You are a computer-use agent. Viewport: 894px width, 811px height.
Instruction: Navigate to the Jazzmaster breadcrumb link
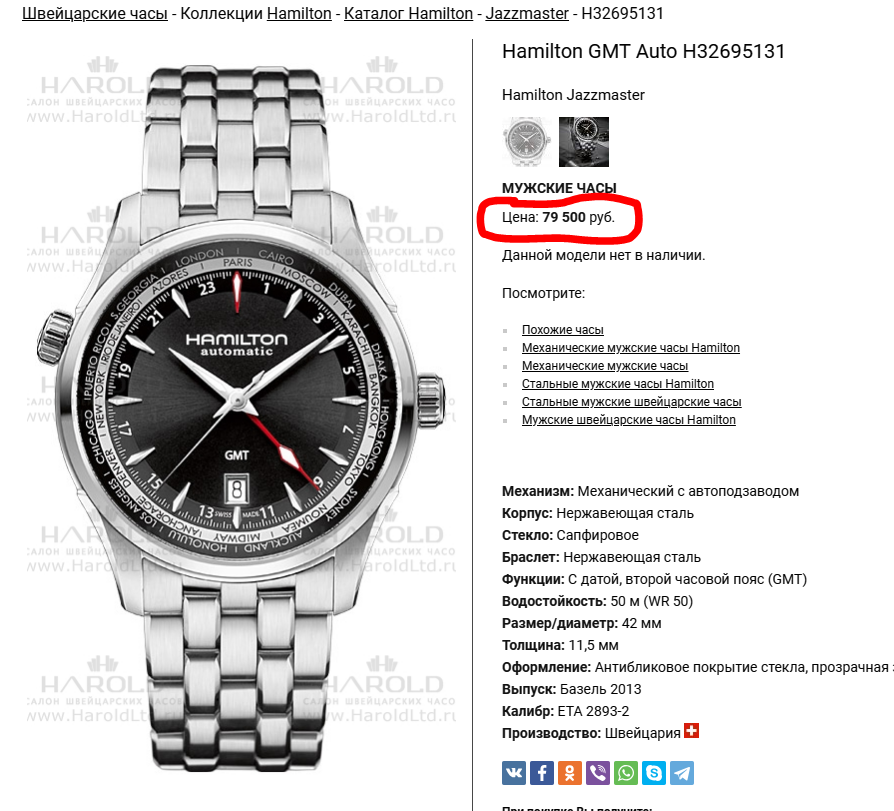(x=527, y=13)
